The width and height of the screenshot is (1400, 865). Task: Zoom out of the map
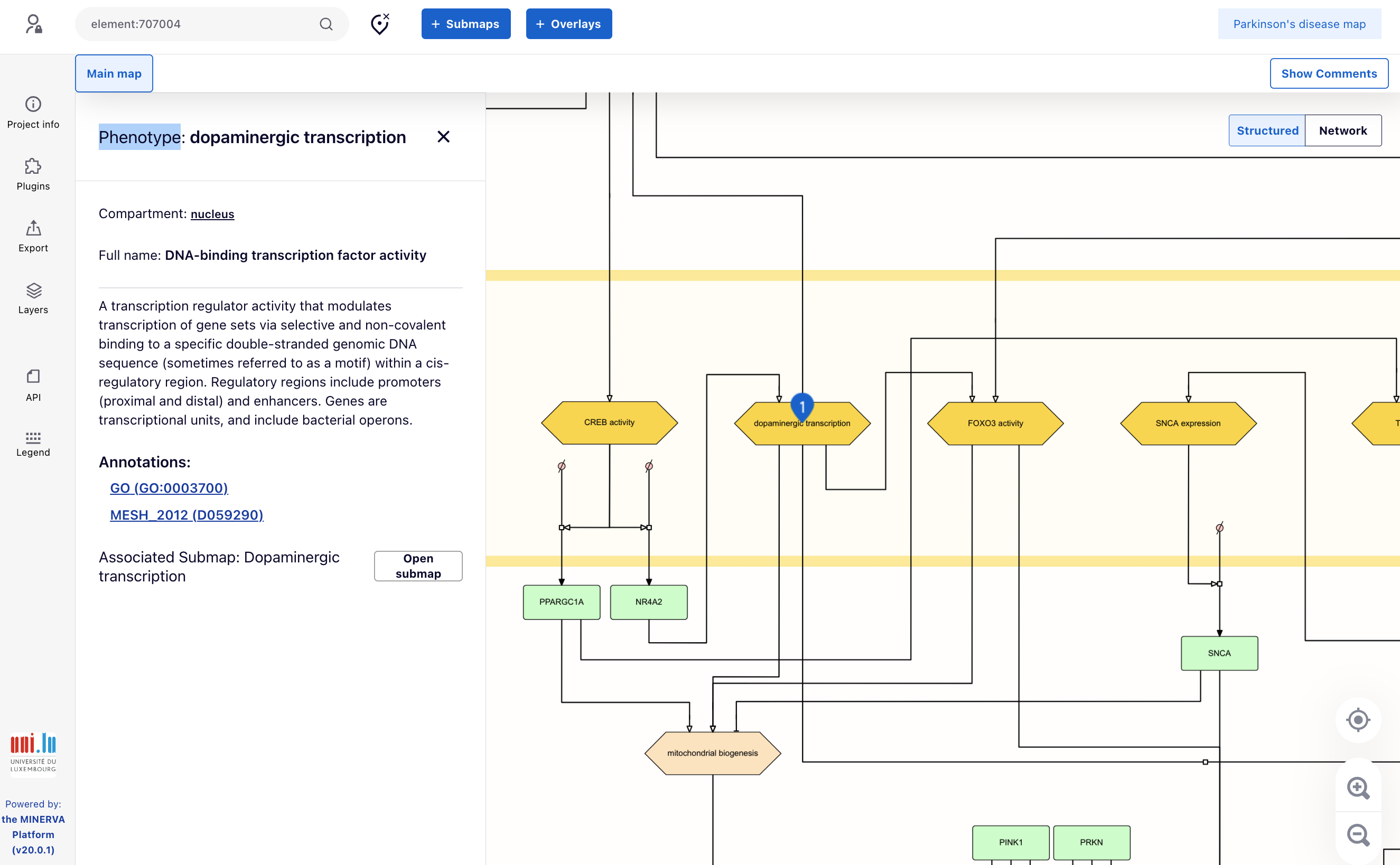[1358, 835]
